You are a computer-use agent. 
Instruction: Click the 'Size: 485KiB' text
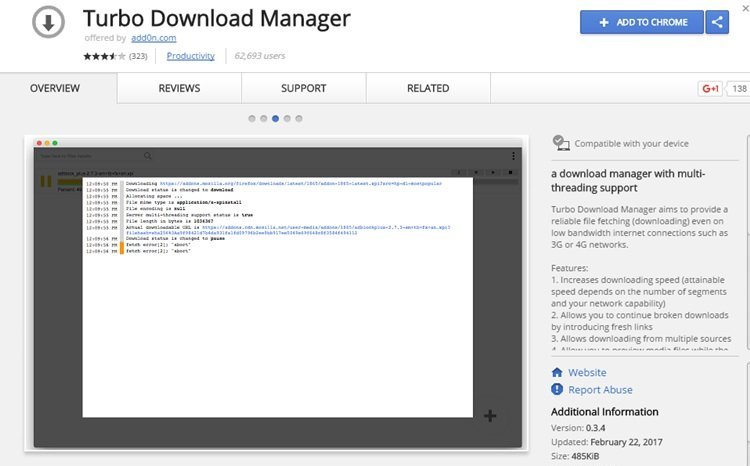[x=575, y=456]
